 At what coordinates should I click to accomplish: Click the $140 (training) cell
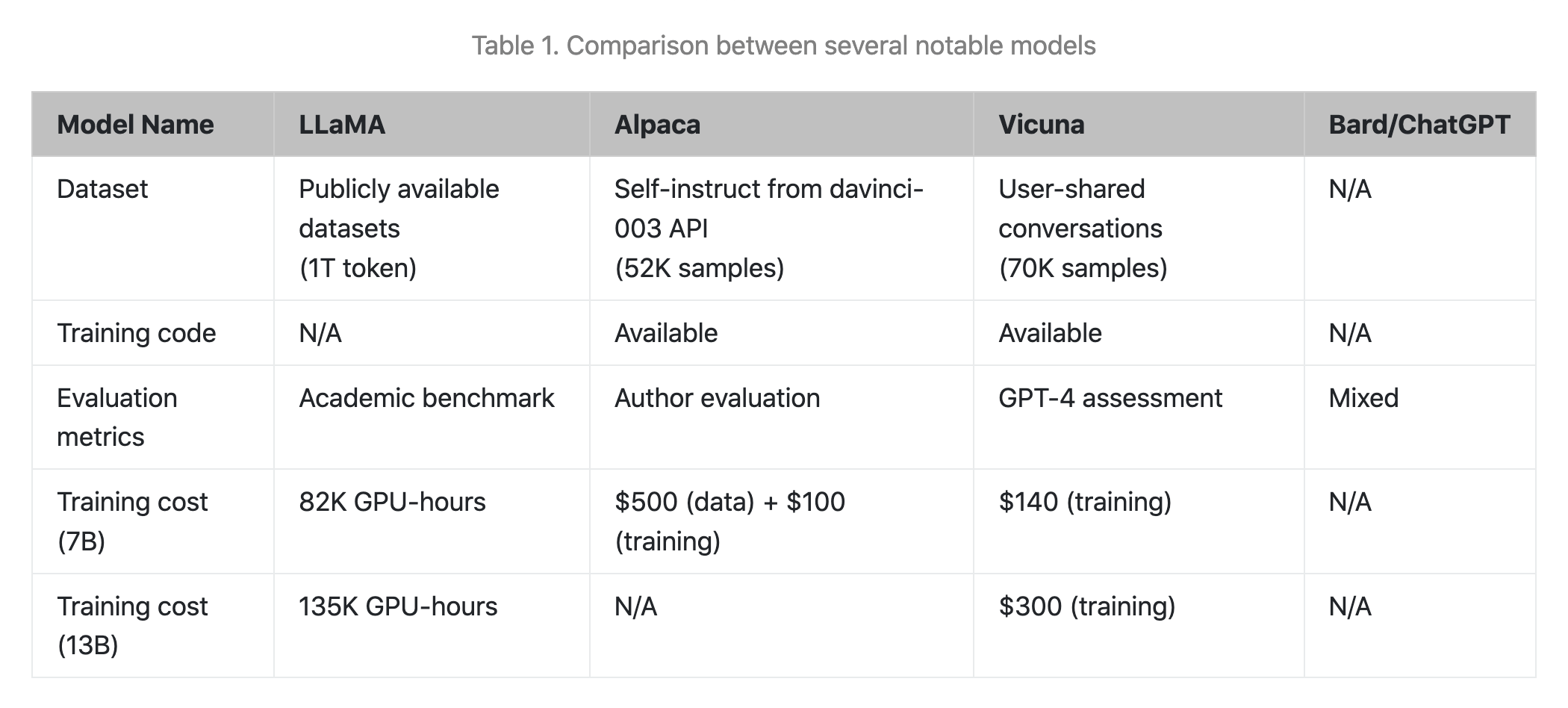[x=1139, y=521]
